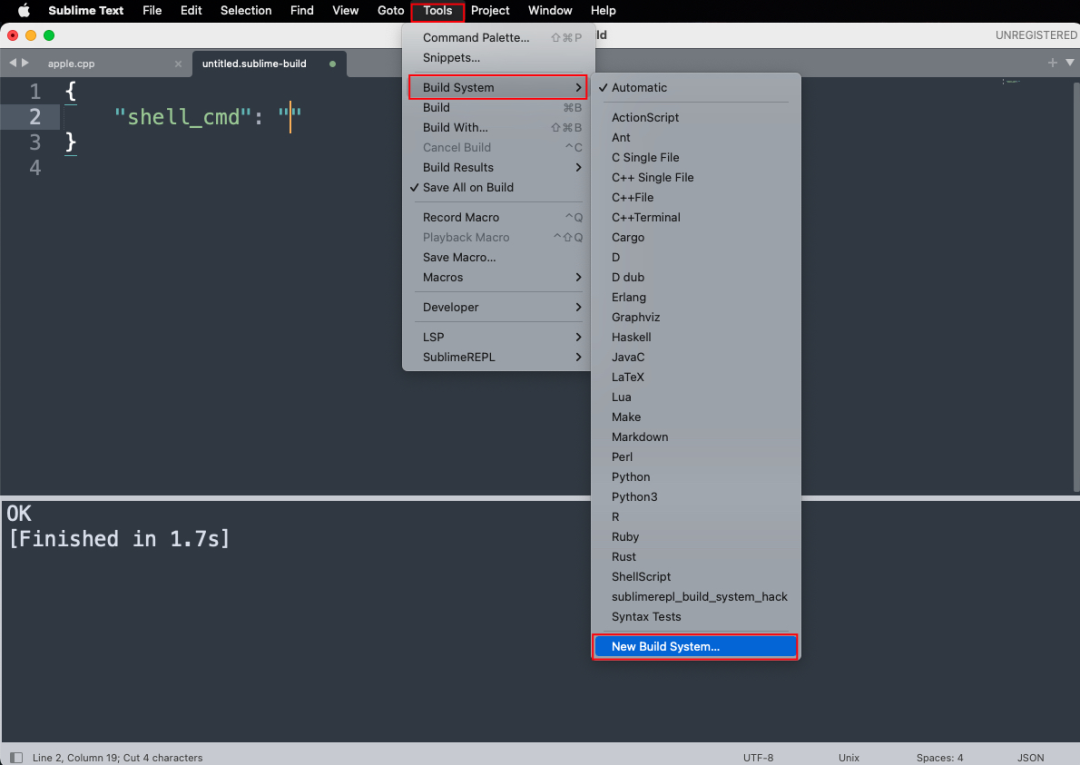Go to previous tab with left arrow
1080x765 pixels.
tap(12, 63)
